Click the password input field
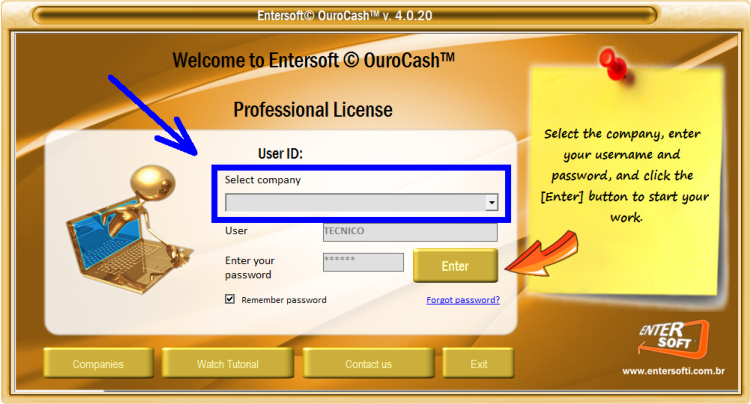Image resolution: width=751 pixels, height=404 pixels. coord(363,262)
